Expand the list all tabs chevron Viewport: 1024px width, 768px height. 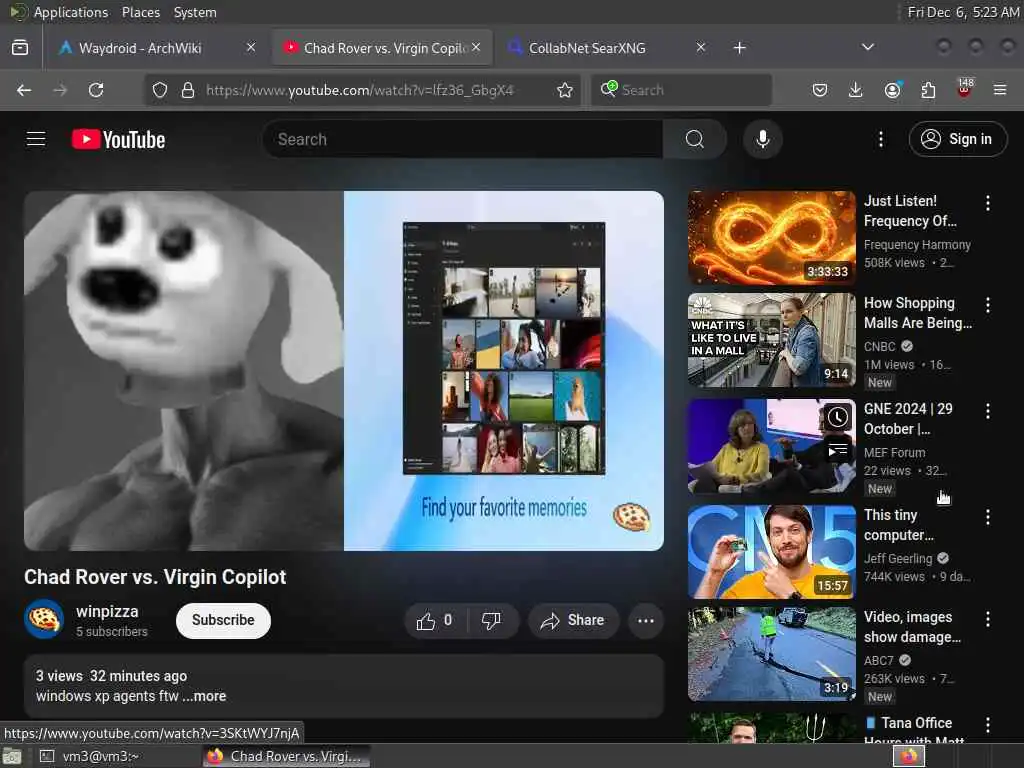(x=867, y=47)
